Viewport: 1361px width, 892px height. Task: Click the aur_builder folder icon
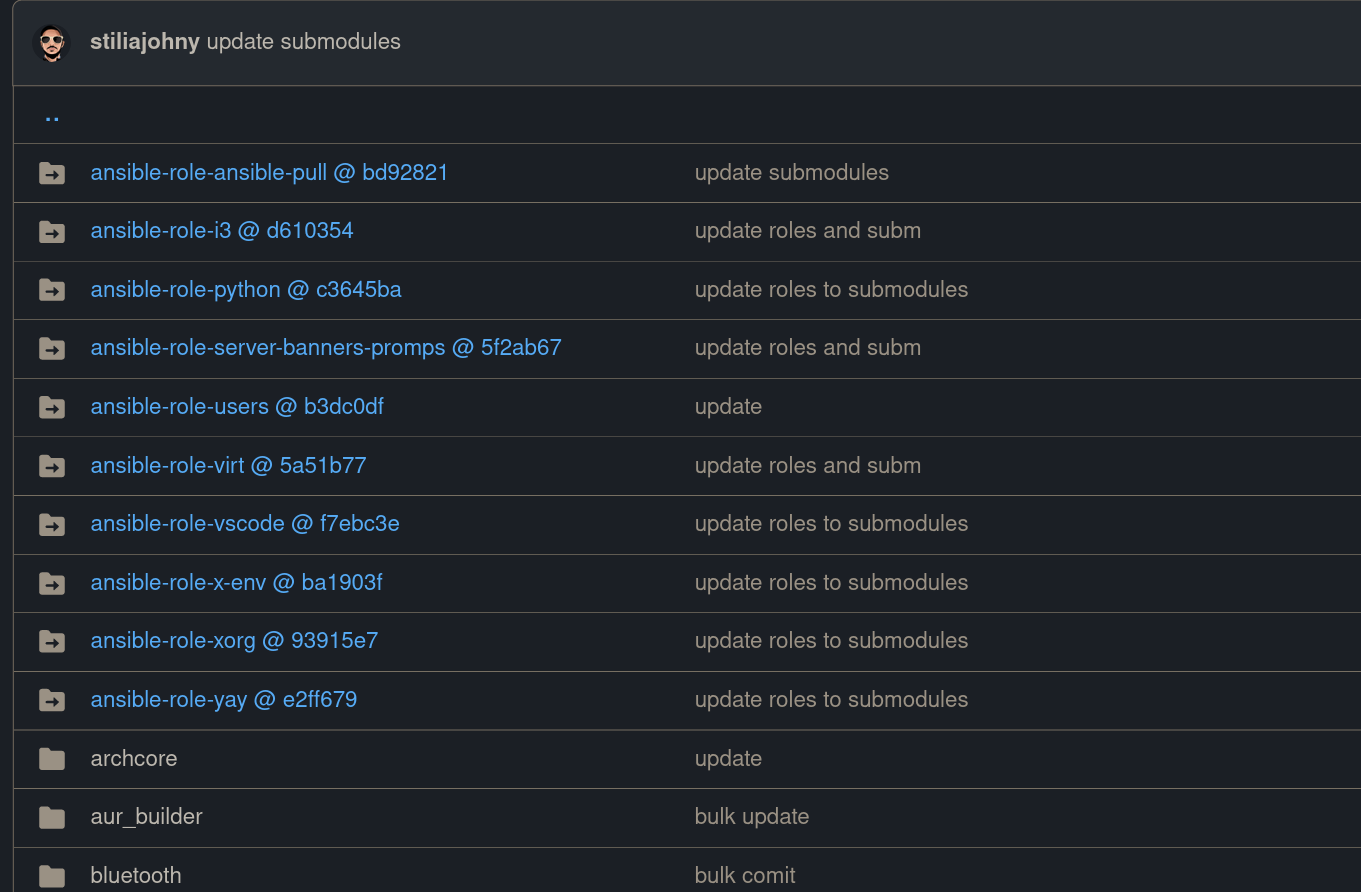52,817
